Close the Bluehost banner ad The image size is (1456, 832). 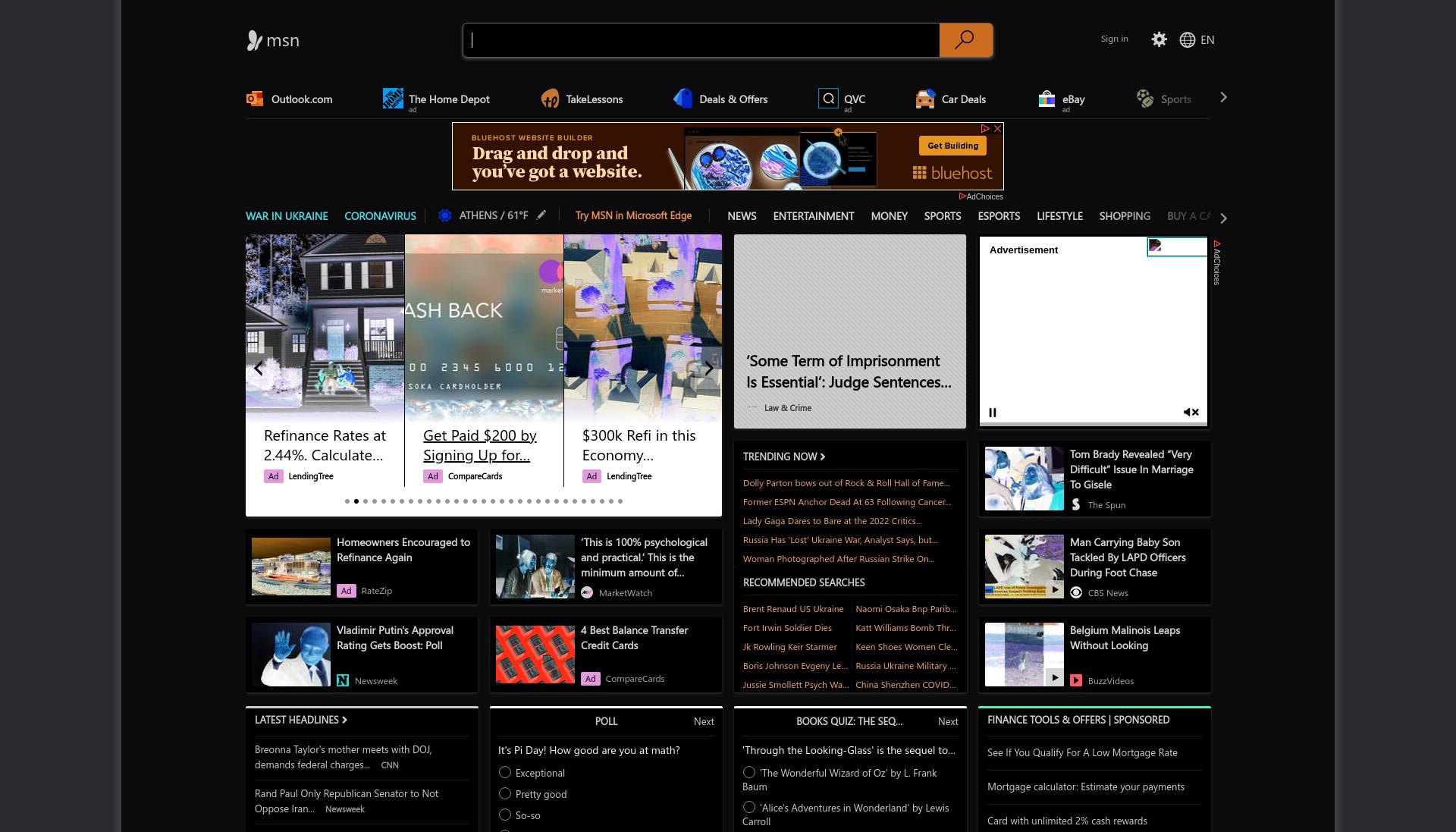997,129
